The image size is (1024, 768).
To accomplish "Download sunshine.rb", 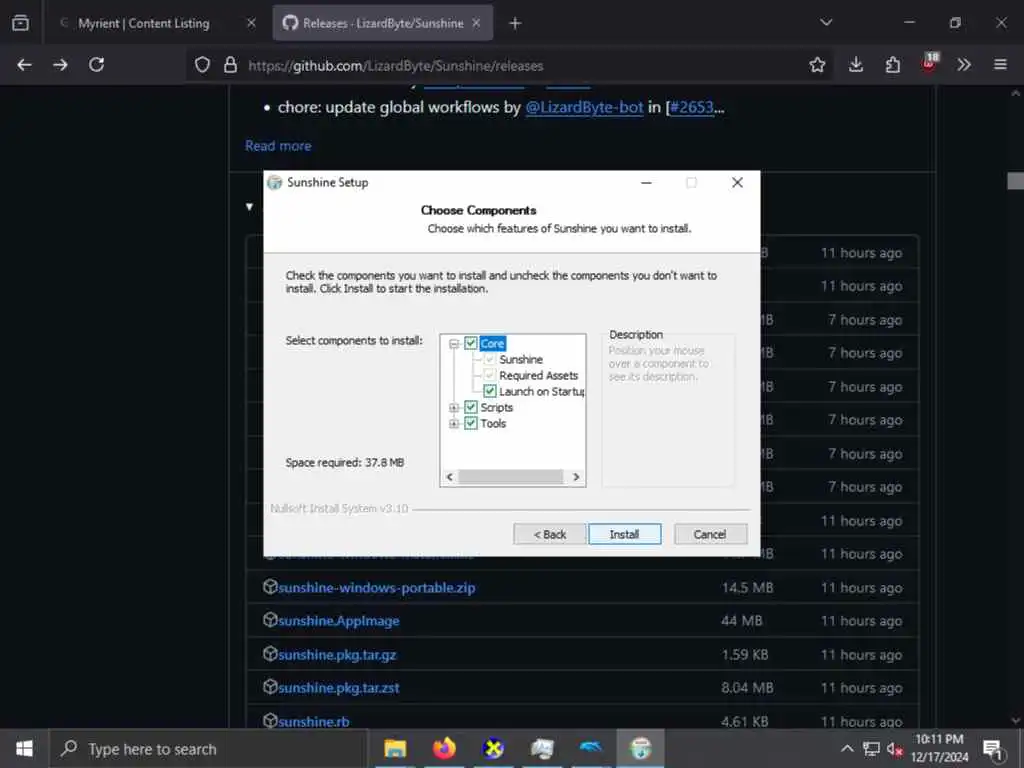I will click(x=313, y=722).
